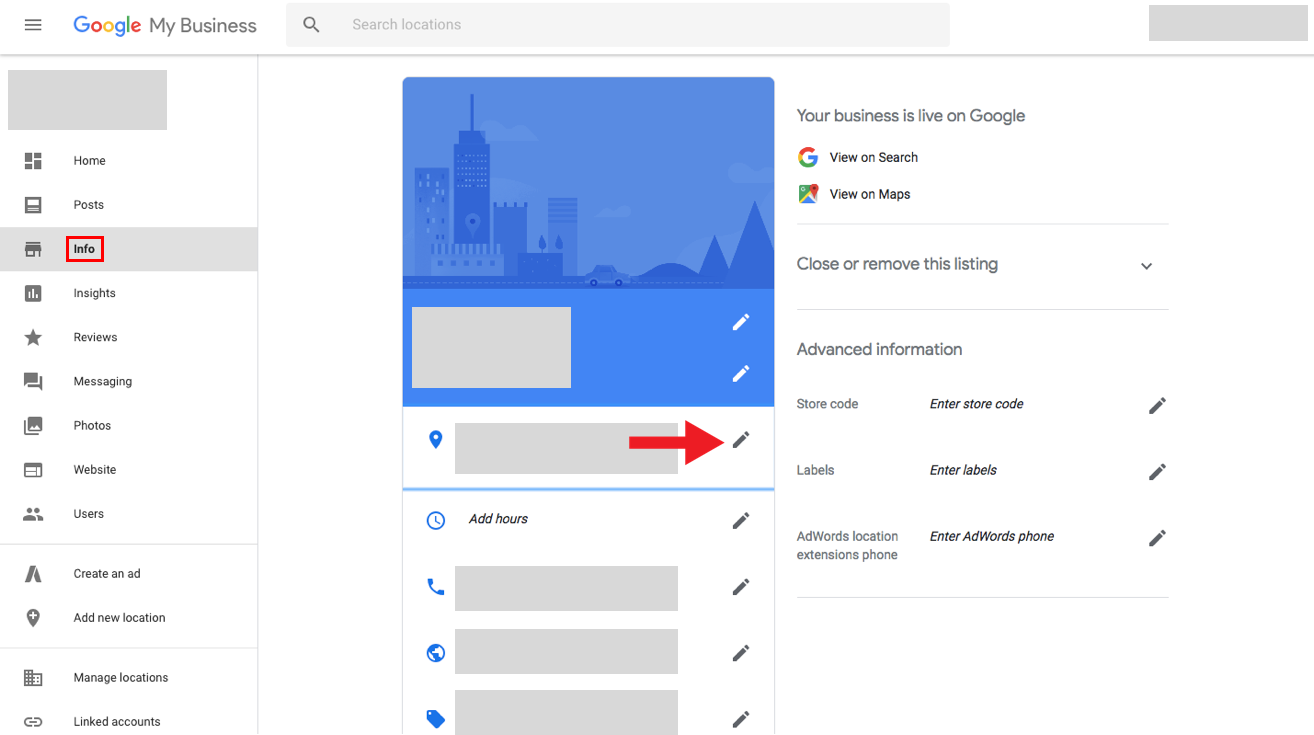
Task: Click the Manage locations building icon
Action: [33, 678]
